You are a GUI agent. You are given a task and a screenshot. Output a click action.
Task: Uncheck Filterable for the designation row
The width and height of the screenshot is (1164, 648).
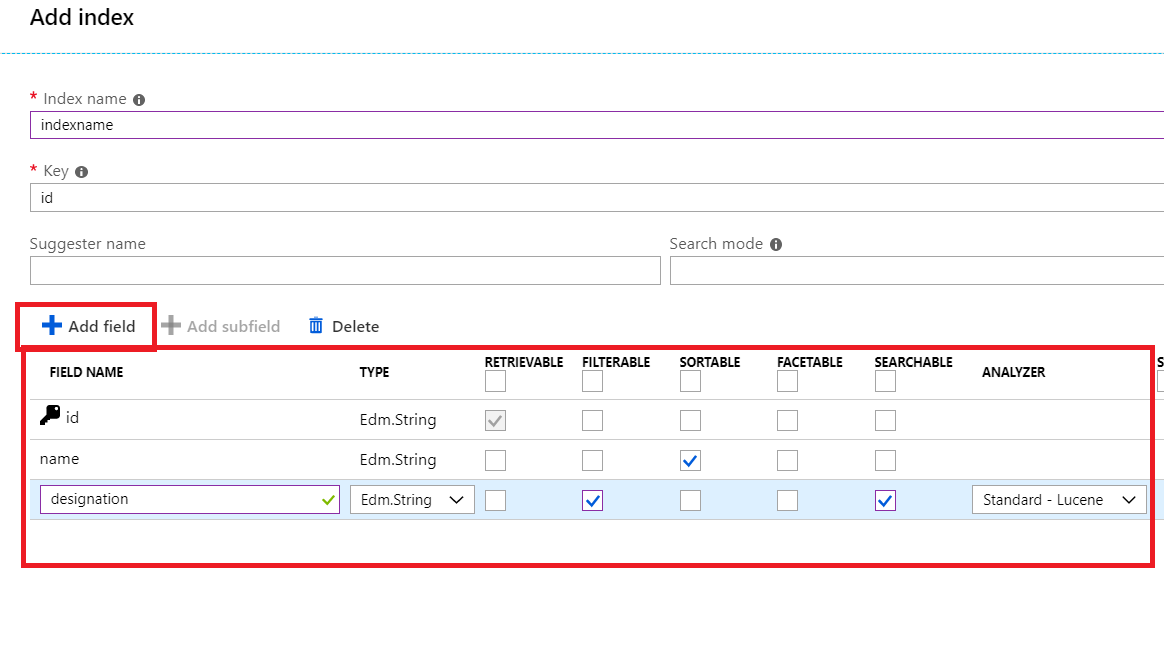point(593,499)
